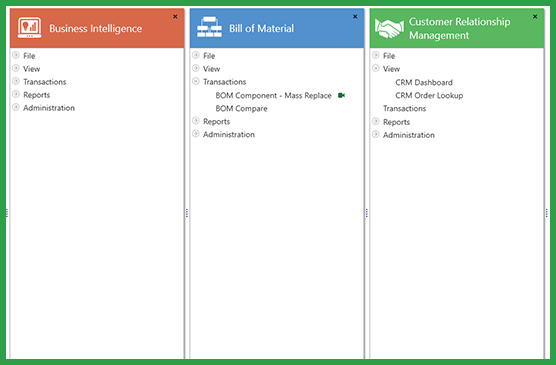Select Reports label in Customer Relationship Management panel
556x365 pixels.
coord(396,122)
